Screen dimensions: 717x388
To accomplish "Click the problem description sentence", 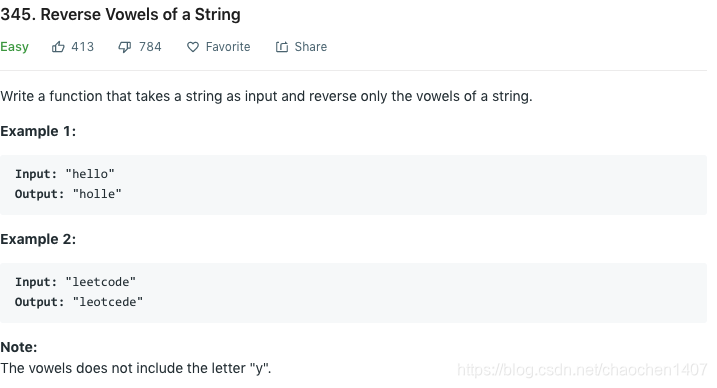I will pos(266,96).
